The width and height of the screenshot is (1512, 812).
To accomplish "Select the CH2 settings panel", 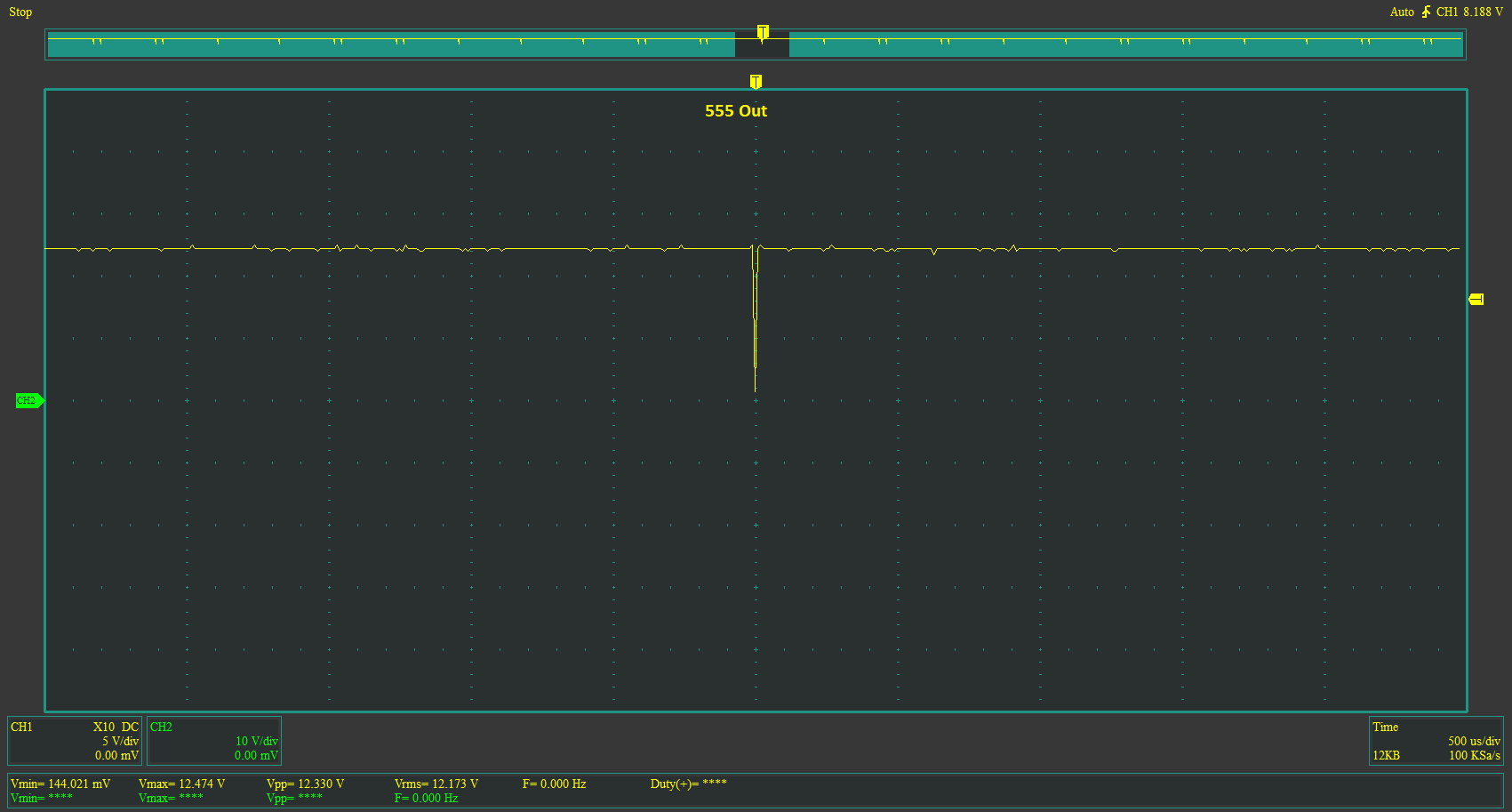I will pyautogui.click(x=213, y=741).
